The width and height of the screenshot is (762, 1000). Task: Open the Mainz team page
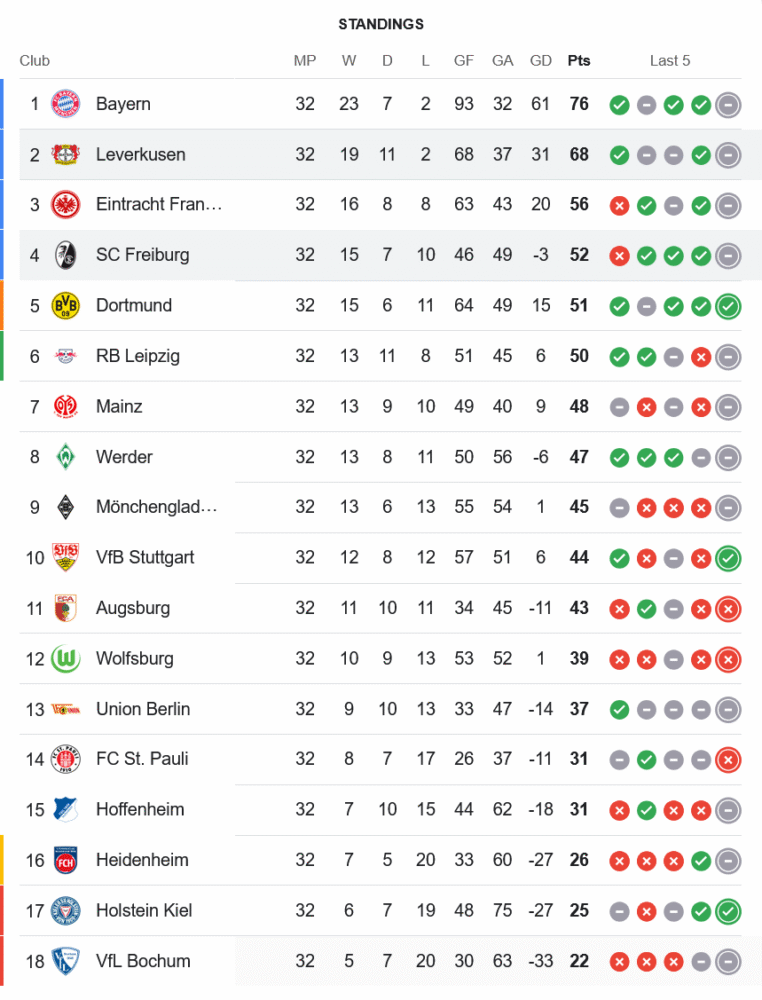pos(119,406)
